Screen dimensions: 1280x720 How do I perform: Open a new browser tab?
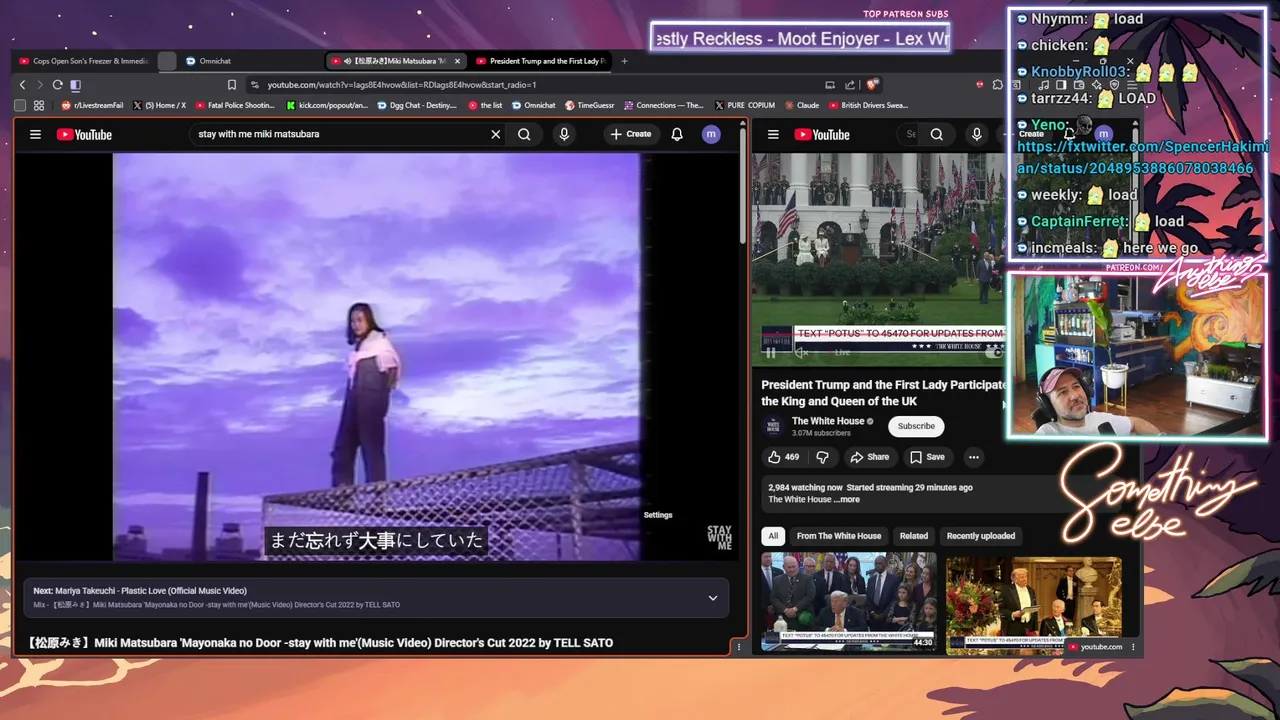624,61
